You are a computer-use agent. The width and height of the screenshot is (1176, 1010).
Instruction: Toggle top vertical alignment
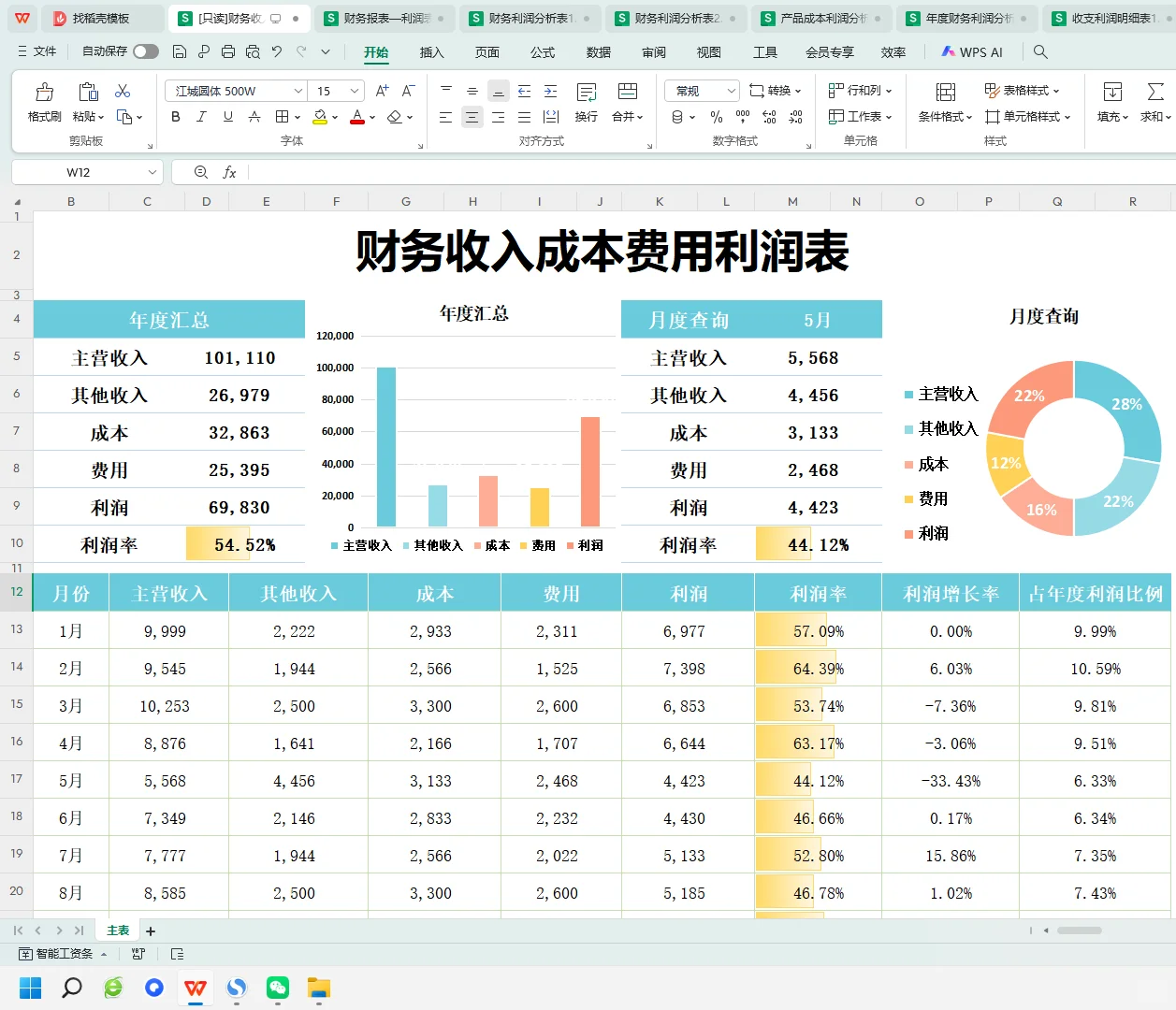[x=446, y=91]
